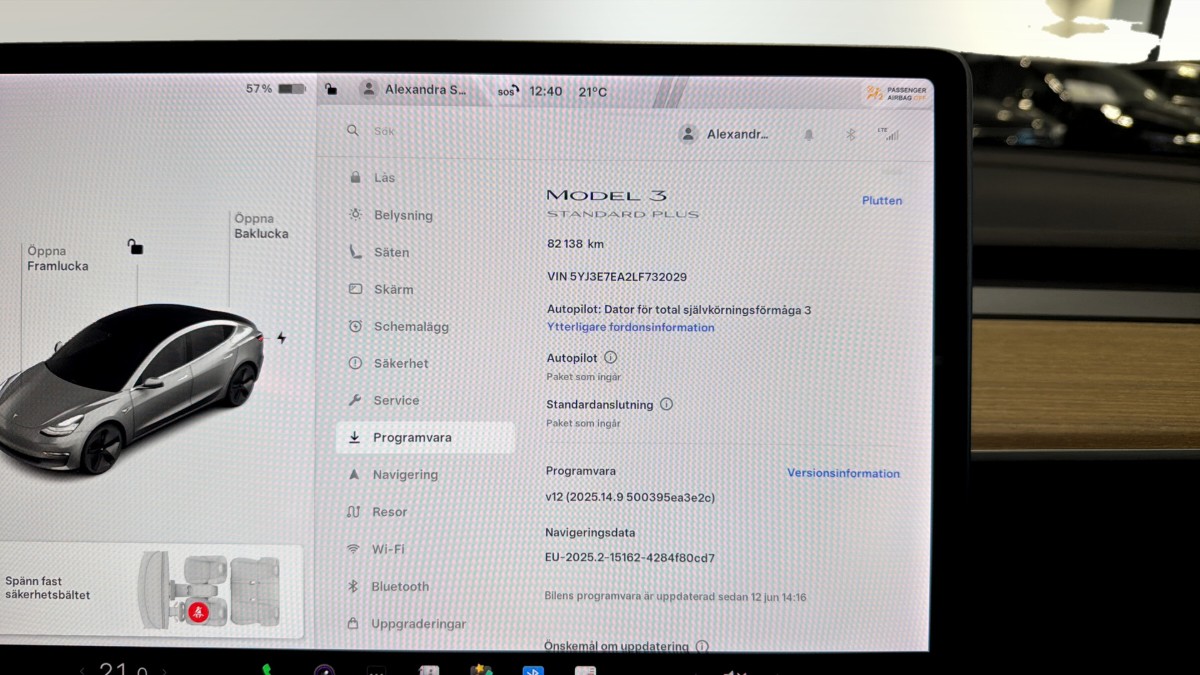Screen dimensions: 1200x675
Task: Tap Paket som ingår under Autopilot
Action: [x=583, y=377]
